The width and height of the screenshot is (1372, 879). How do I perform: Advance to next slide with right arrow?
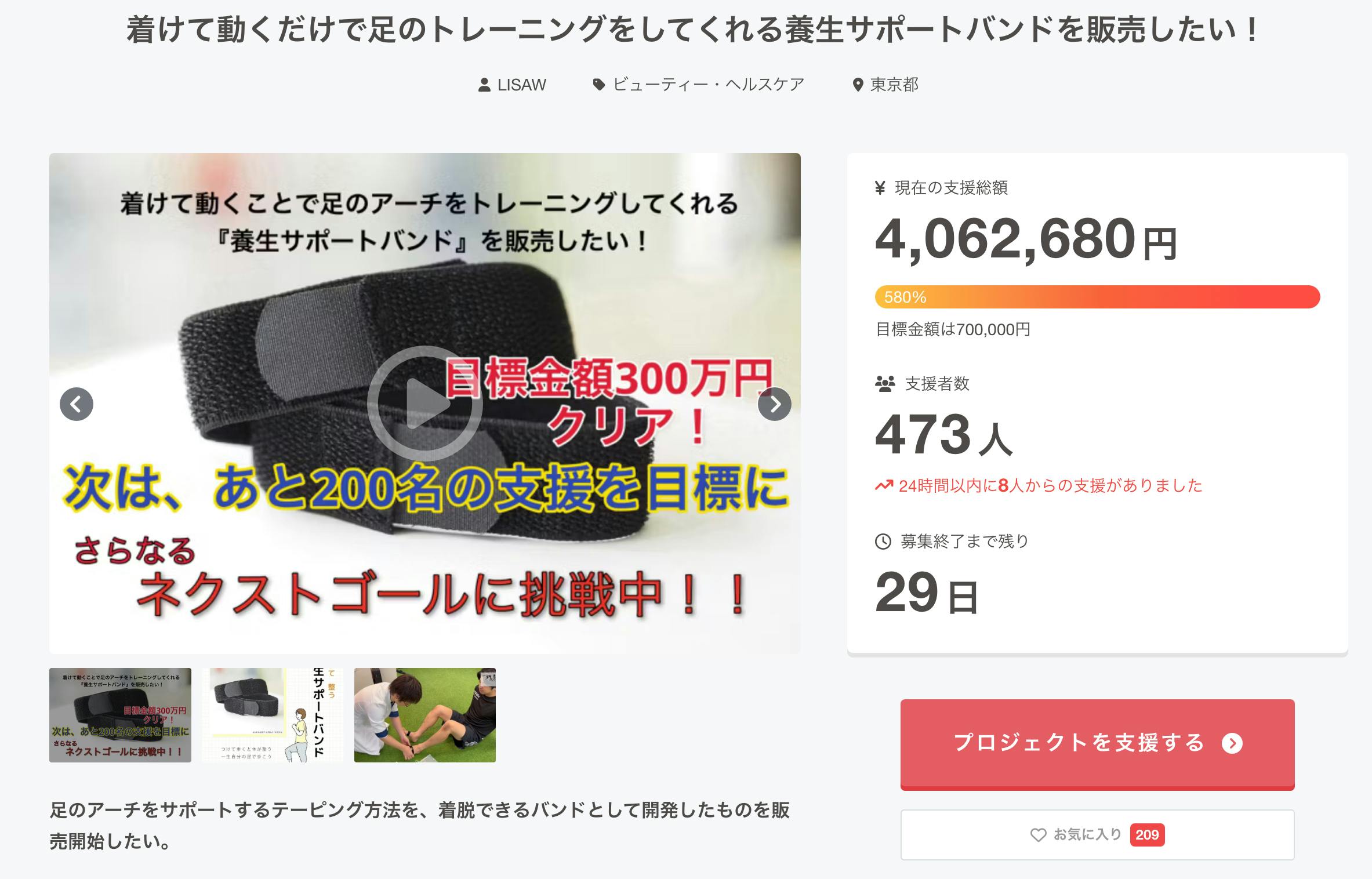click(774, 404)
